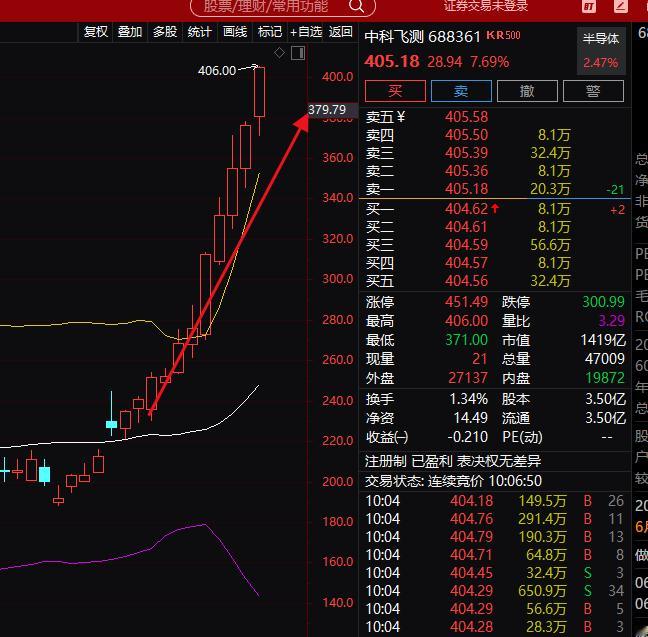648x637 pixels.
Task: Click the search magnifier icon
Action: [357, 6]
